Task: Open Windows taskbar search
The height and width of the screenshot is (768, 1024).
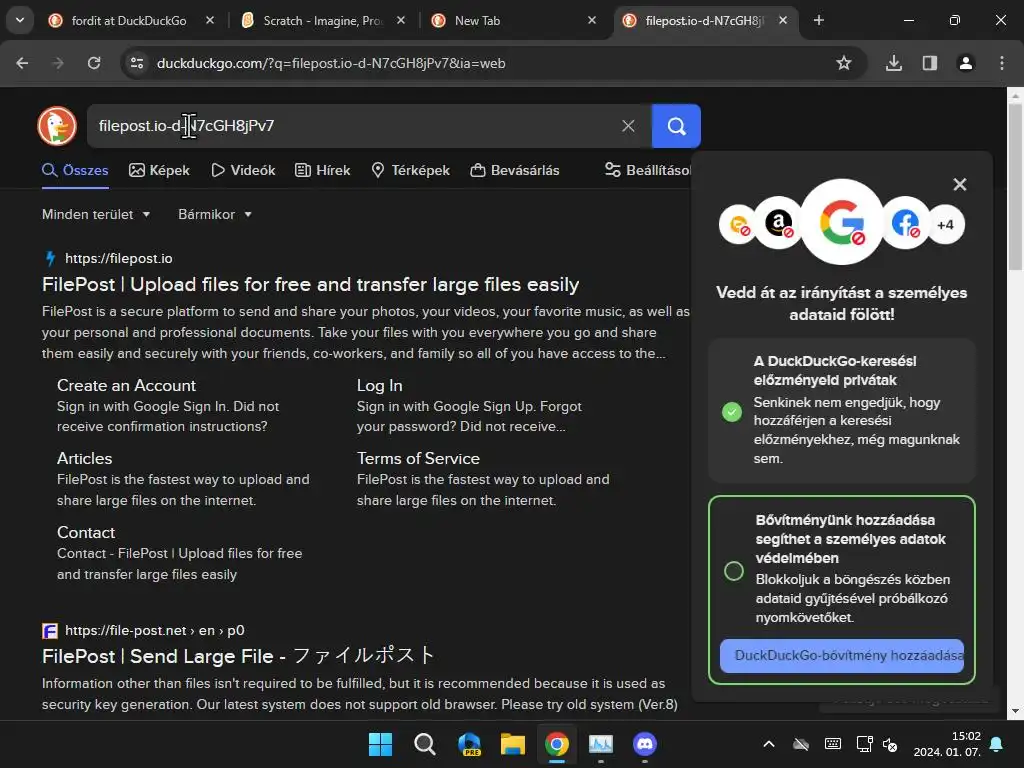Action: point(424,744)
